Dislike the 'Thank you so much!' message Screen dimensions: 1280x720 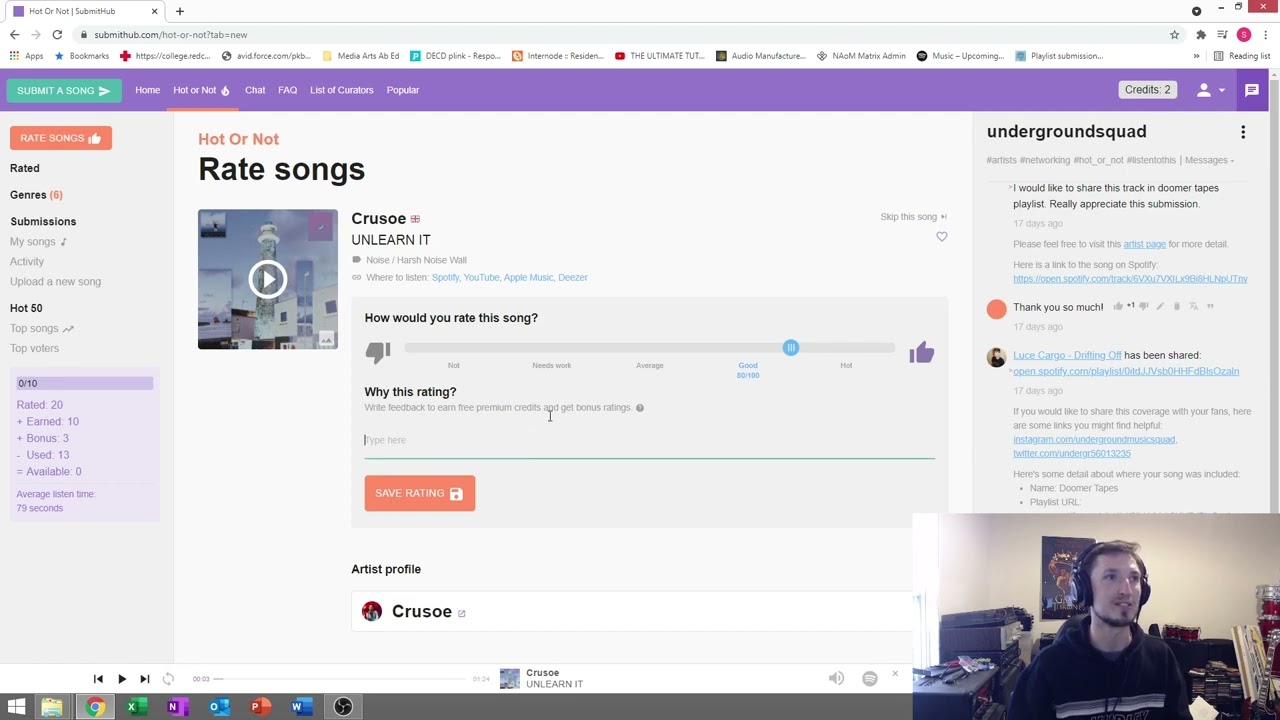[x=1143, y=306]
